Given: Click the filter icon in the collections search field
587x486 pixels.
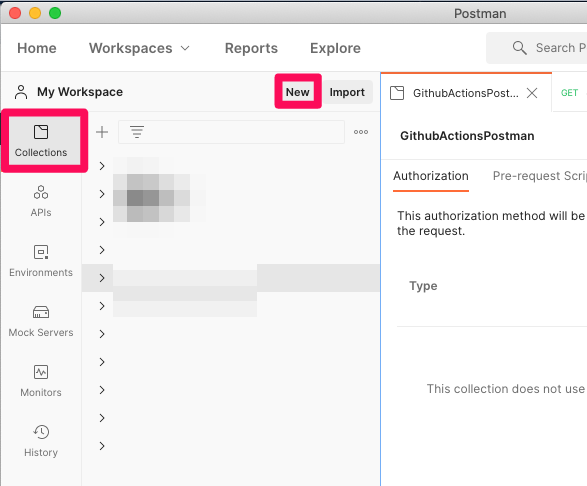Looking at the screenshot, I should [x=137, y=132].
